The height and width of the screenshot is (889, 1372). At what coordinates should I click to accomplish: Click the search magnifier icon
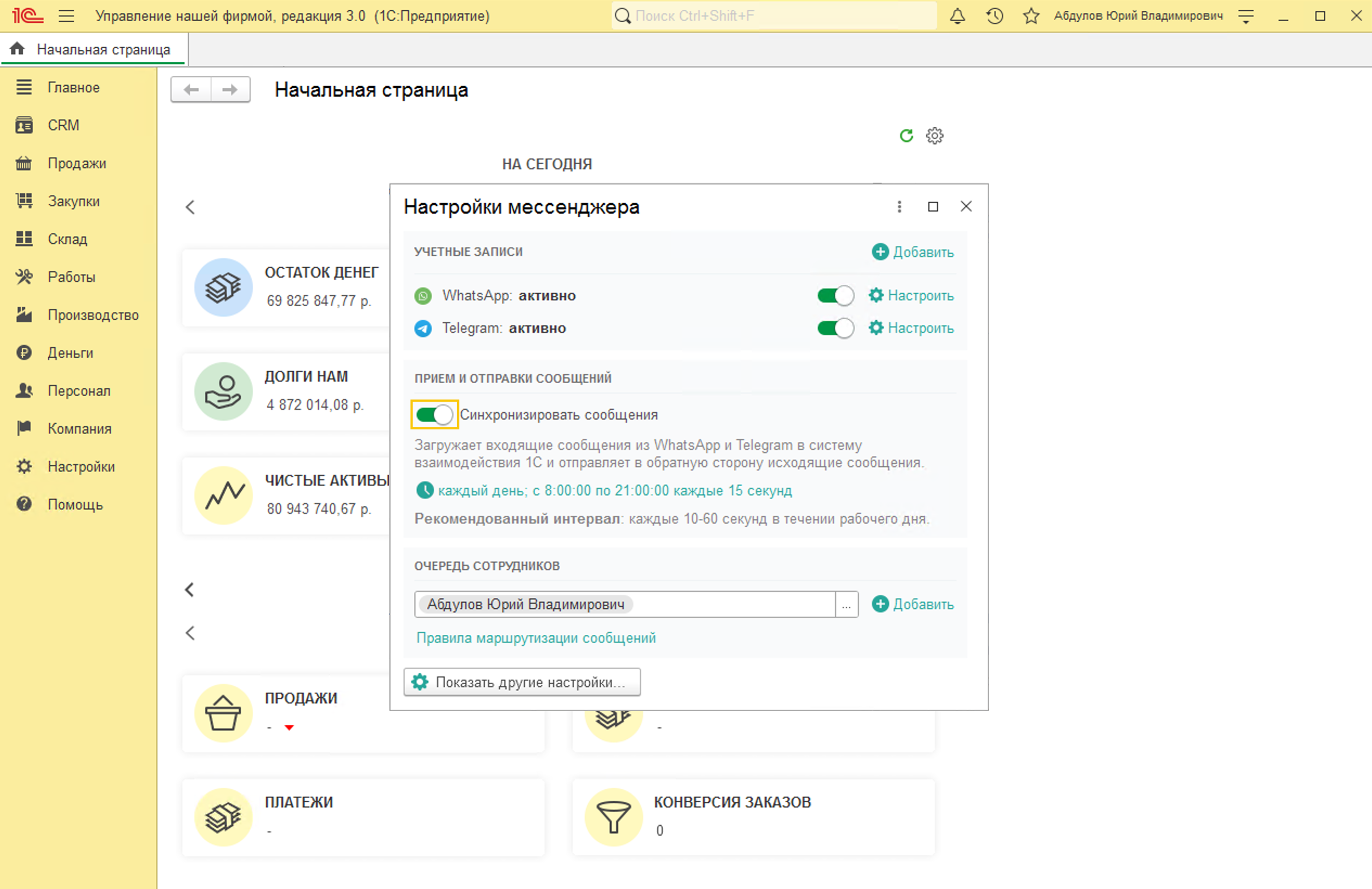click(x=623, y=16)
